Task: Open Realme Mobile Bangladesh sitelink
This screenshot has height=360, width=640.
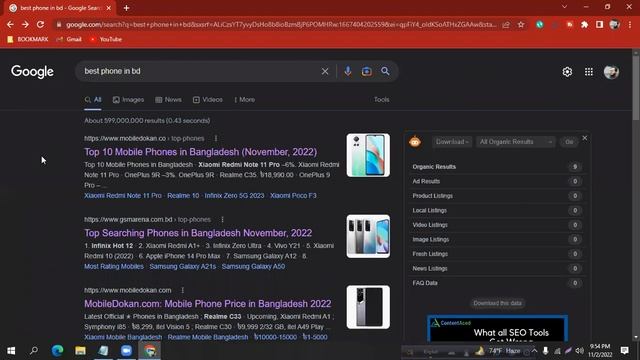Action: [208, 337]
